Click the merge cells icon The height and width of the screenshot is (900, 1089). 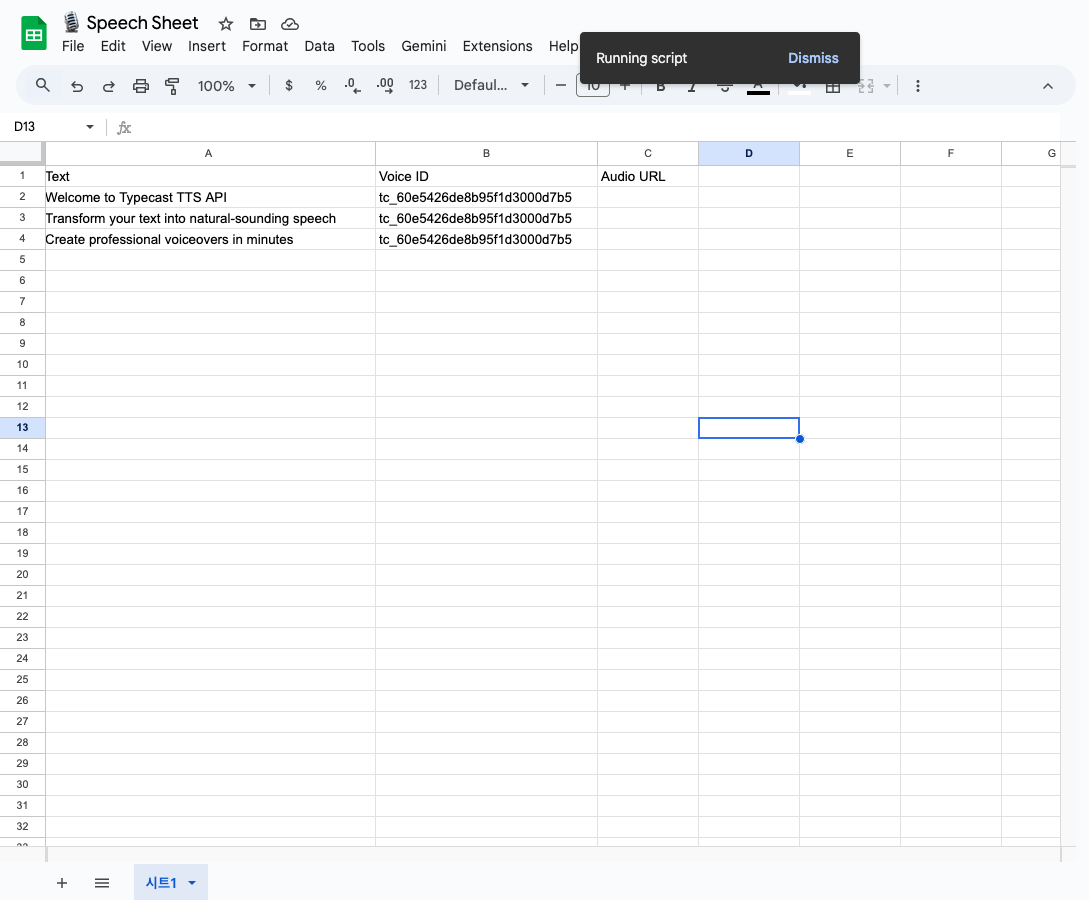[x=865, y=87]
